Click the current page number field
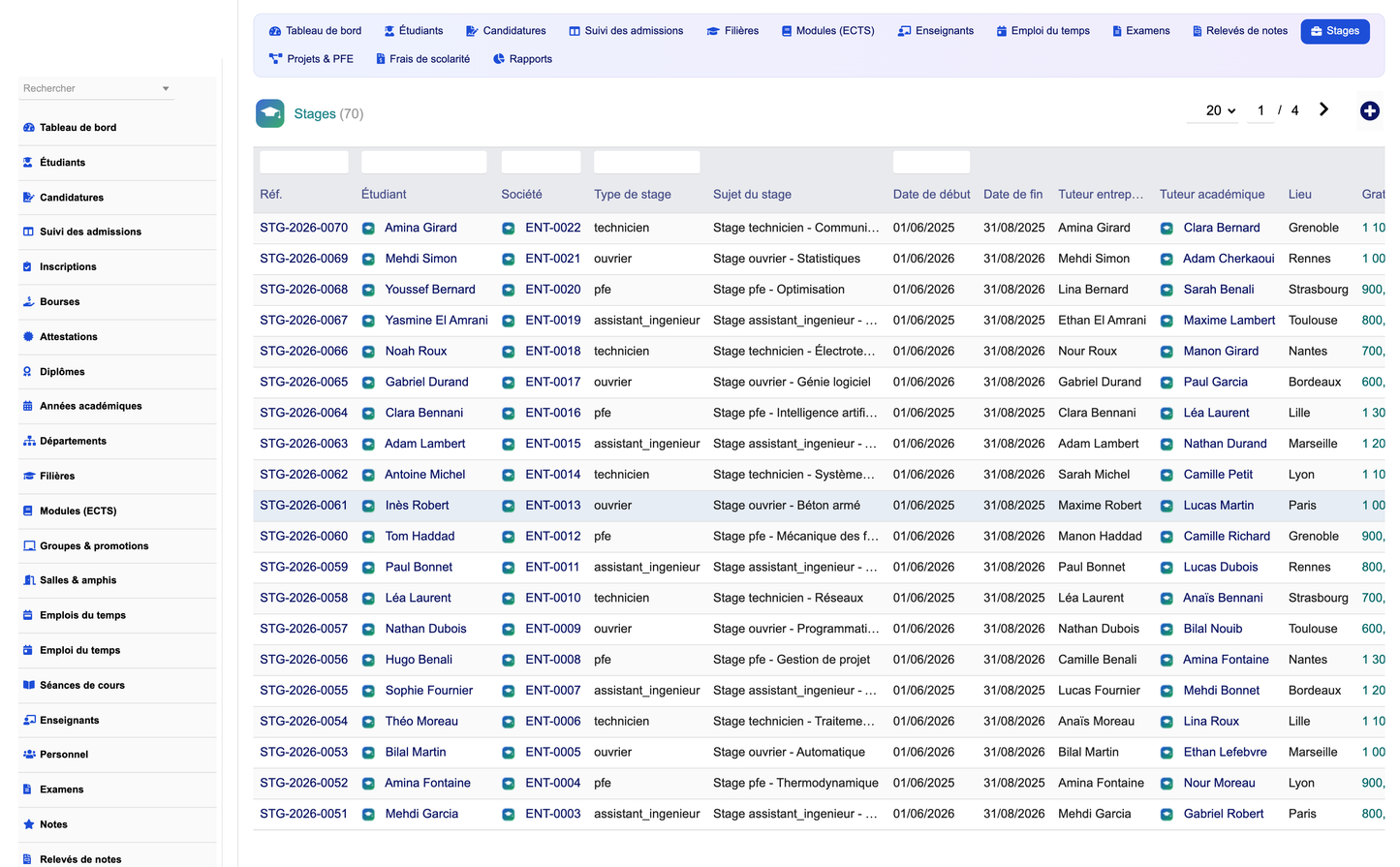The image size is (1400, 867). (x=1260, y=110)
